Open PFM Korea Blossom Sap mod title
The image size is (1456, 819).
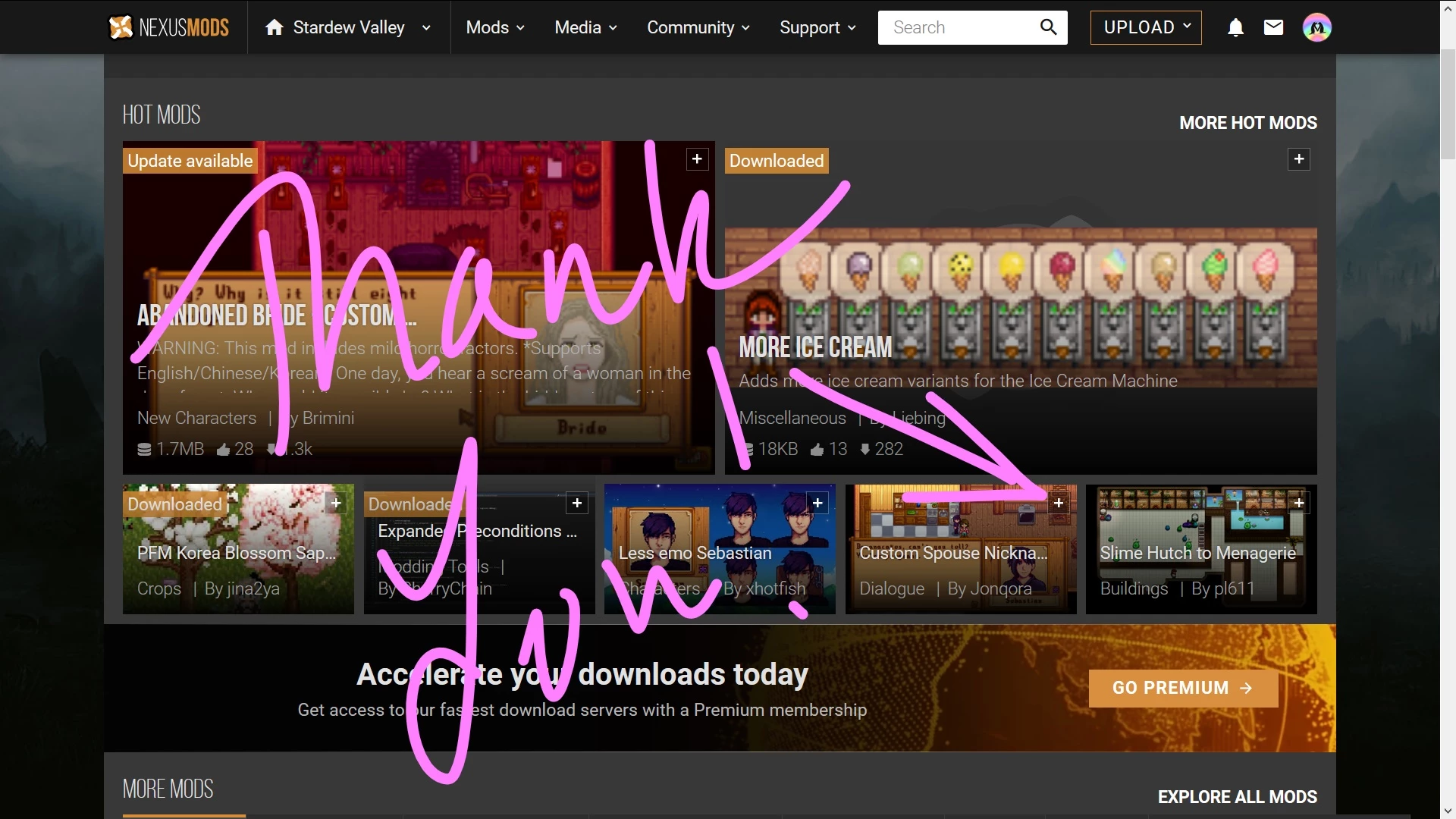tap(236, 553)
